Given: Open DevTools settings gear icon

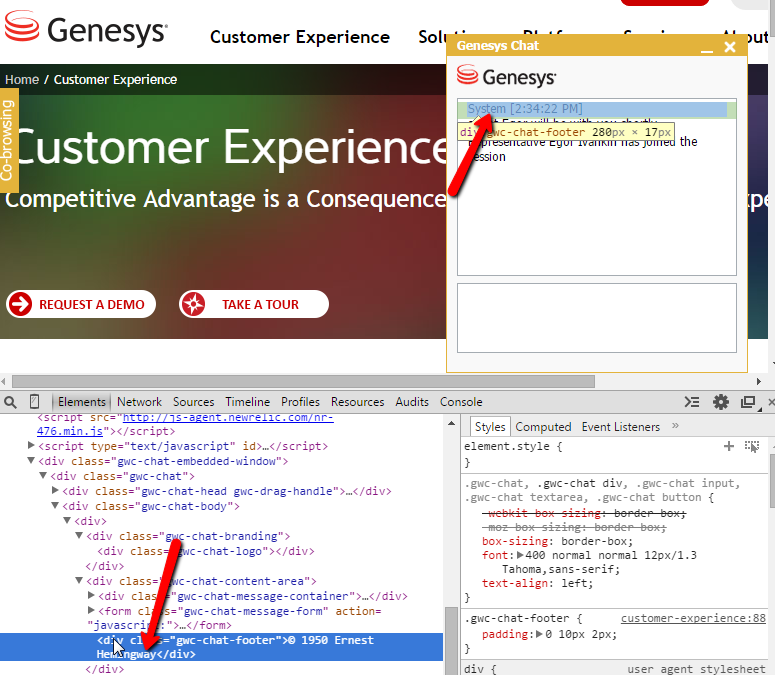Looking at the screenshot, I should [x=720, y=402].
